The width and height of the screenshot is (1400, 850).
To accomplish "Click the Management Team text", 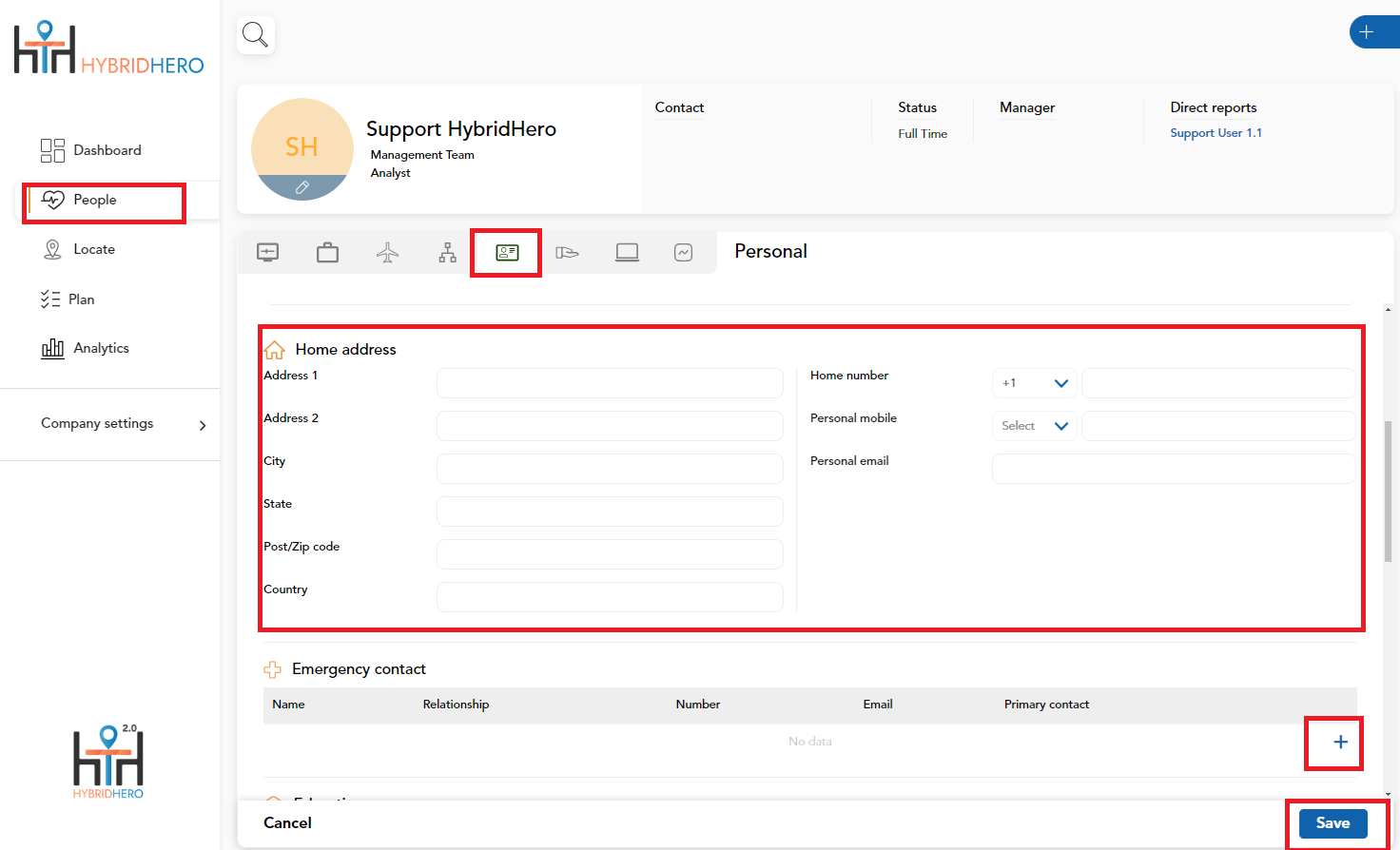I will pyautogui.click(x=422, y=155).
